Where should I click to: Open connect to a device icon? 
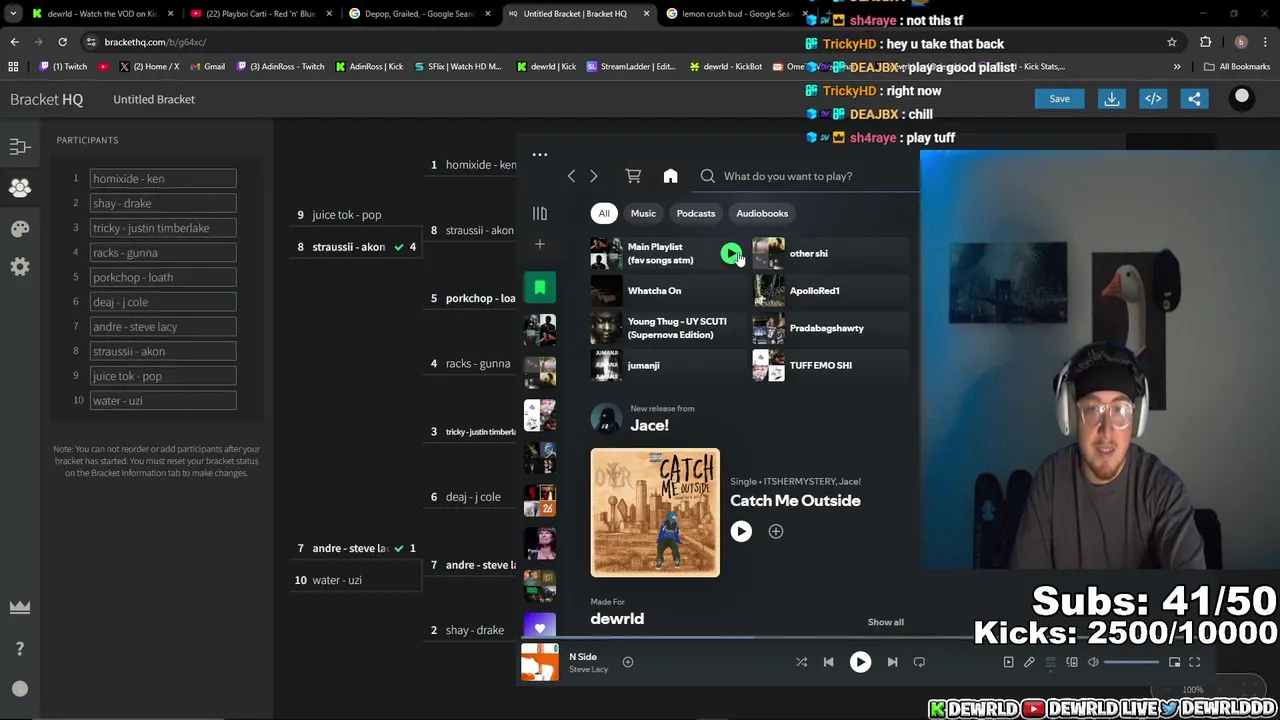[1072, 662]
